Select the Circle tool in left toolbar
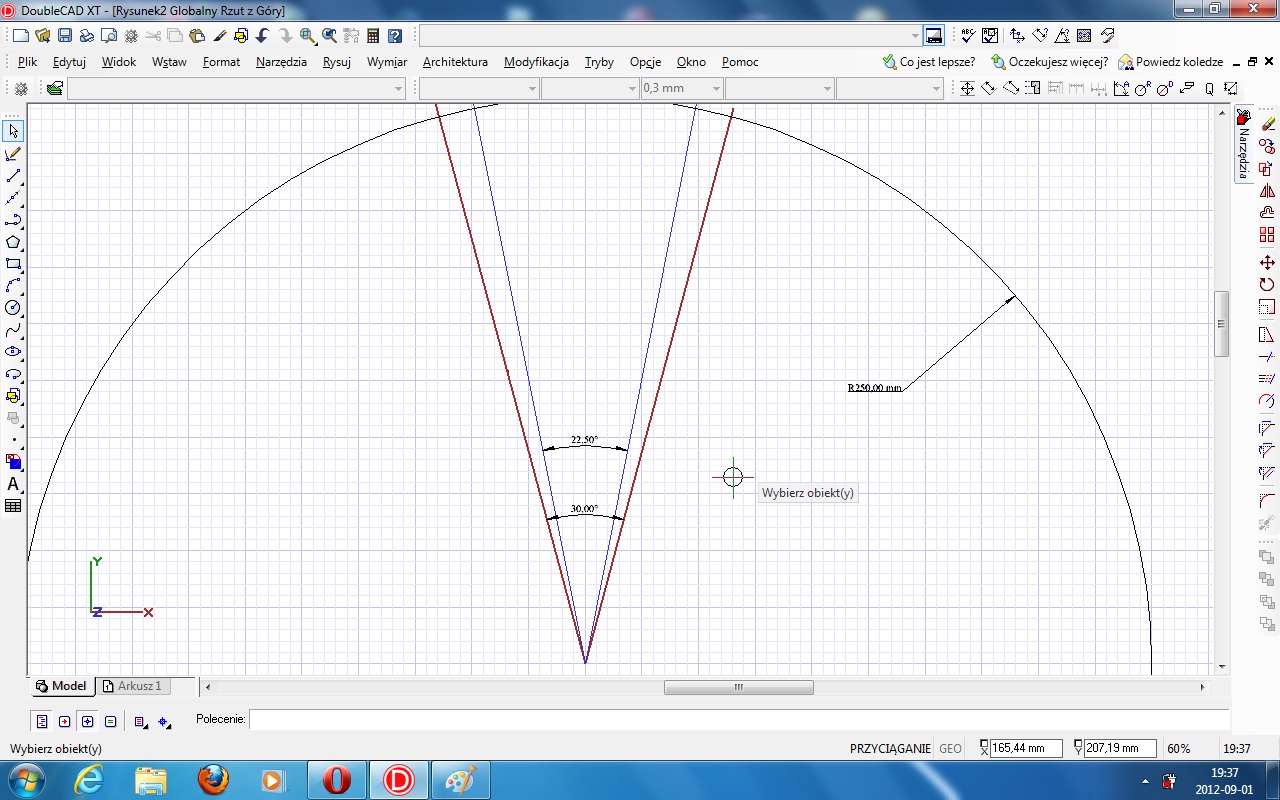The image size is (1280, 800). [13, 308]
